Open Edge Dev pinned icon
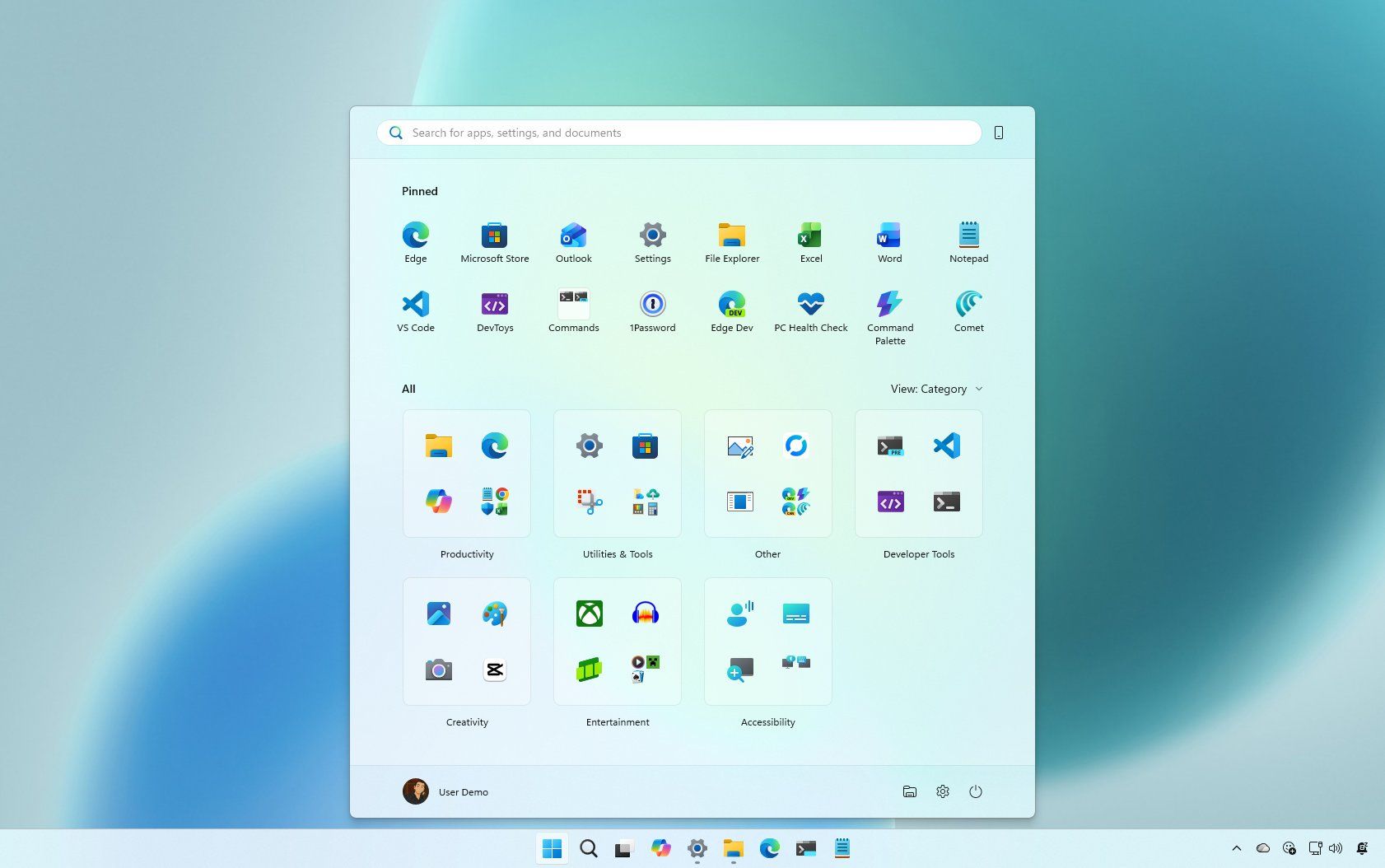Screen dimensions: 1385x868 pyautogui.click(x=731, y=310)
